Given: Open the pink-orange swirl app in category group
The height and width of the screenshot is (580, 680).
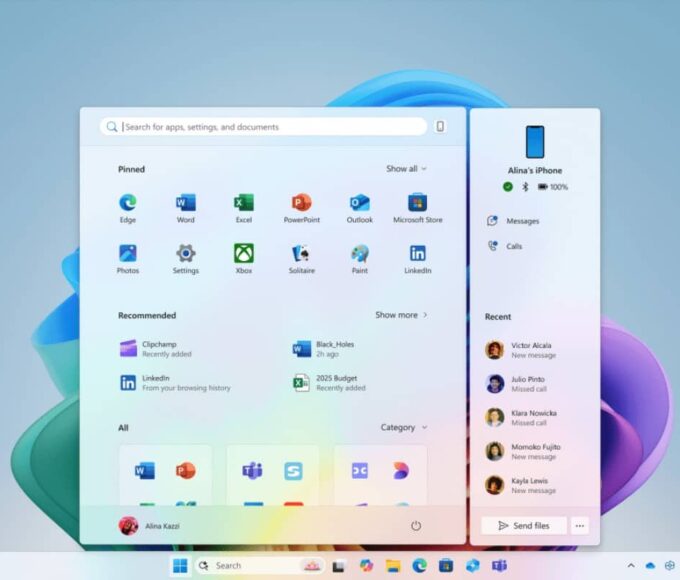Looking at the screenshot, I should coord(401,471).
